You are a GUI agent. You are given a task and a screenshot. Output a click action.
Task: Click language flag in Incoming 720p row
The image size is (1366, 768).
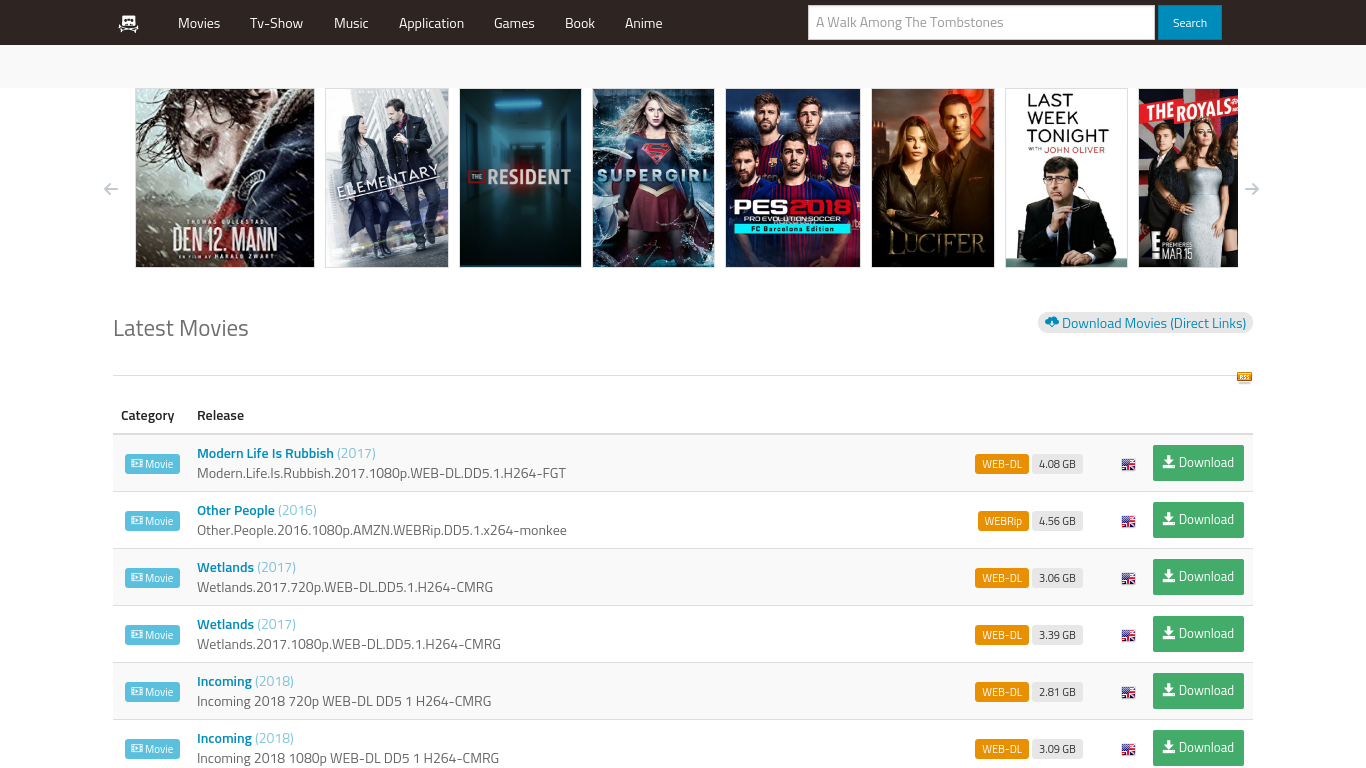click(1128, 692)
